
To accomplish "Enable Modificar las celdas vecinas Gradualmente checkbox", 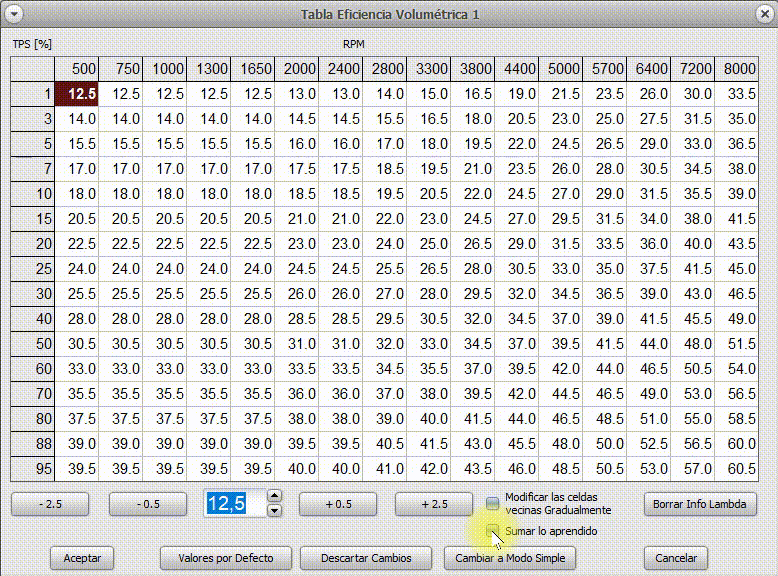I will tap(492, 503).
